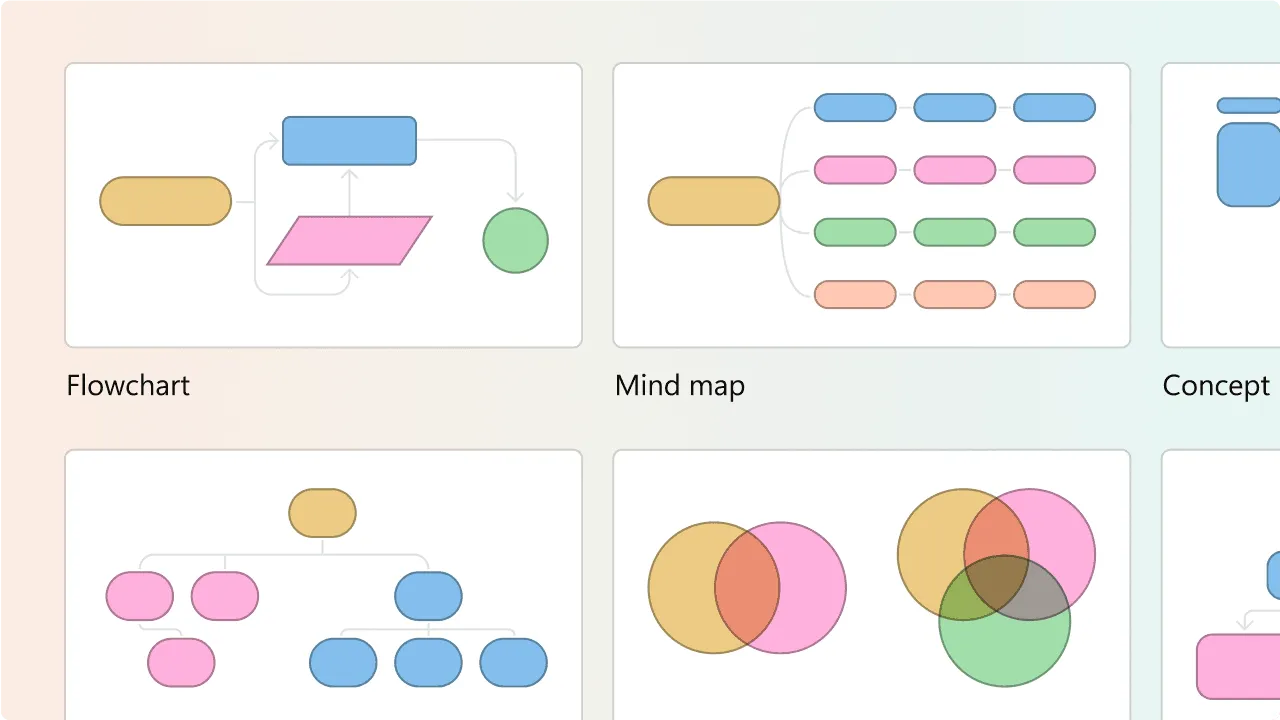Click the Mind map label text
This screenshot has width=1280, height=720.
click(679, 385)
